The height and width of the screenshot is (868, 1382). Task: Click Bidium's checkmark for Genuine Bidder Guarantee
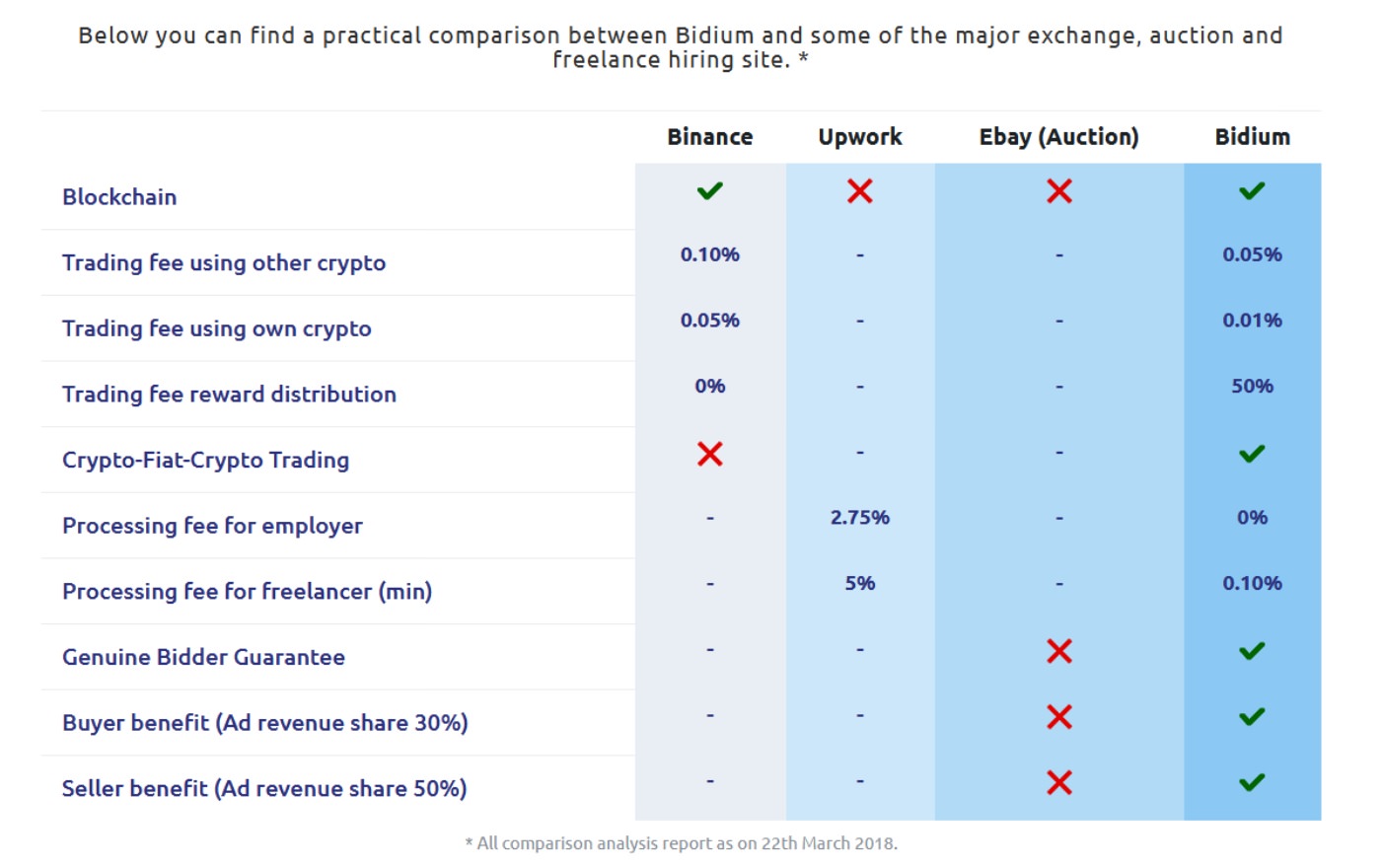pyautogui.click(x=1252, y=651)
